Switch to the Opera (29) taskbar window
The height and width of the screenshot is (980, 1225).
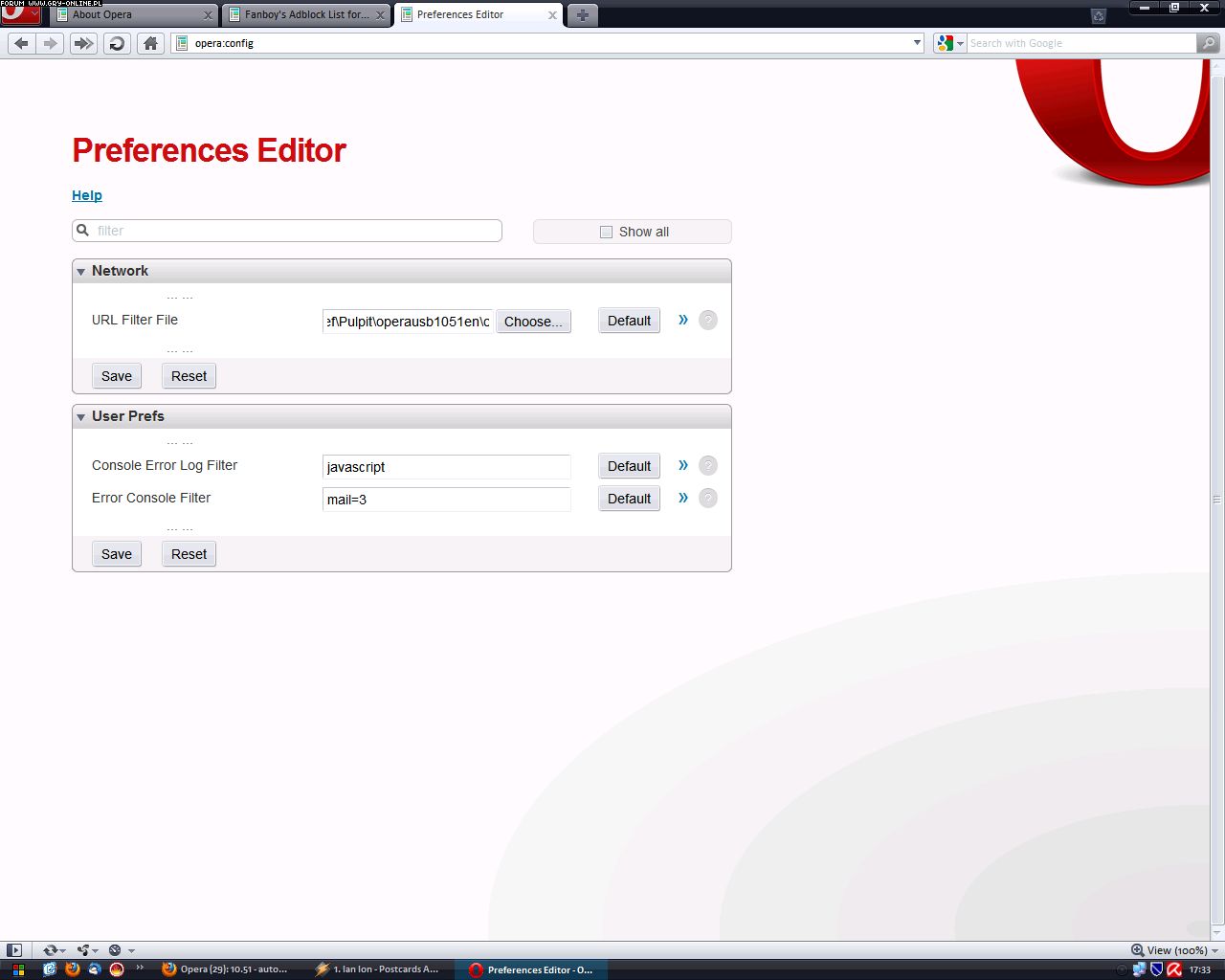225,969
